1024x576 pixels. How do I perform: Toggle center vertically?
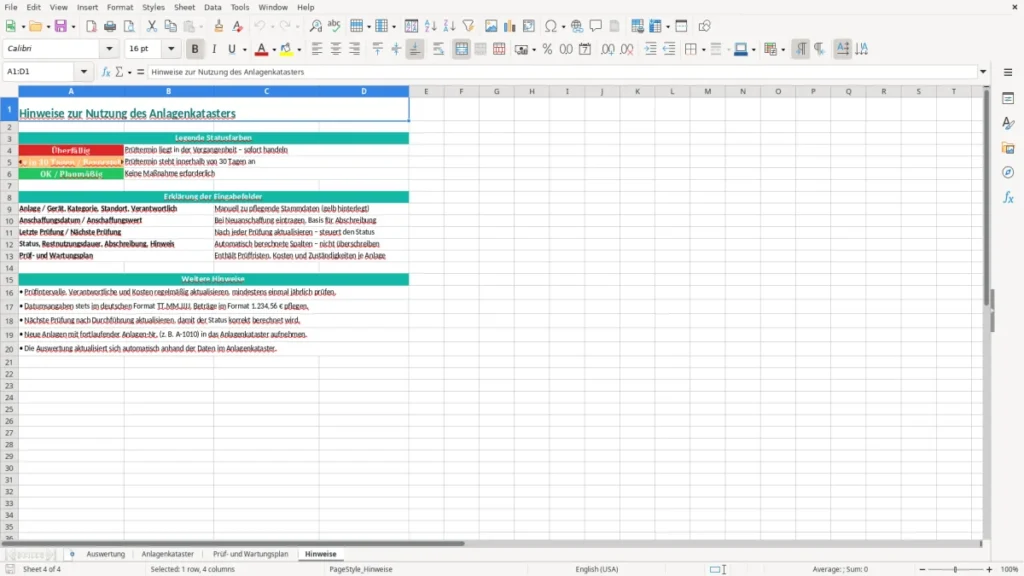click(x=396, y=49)
